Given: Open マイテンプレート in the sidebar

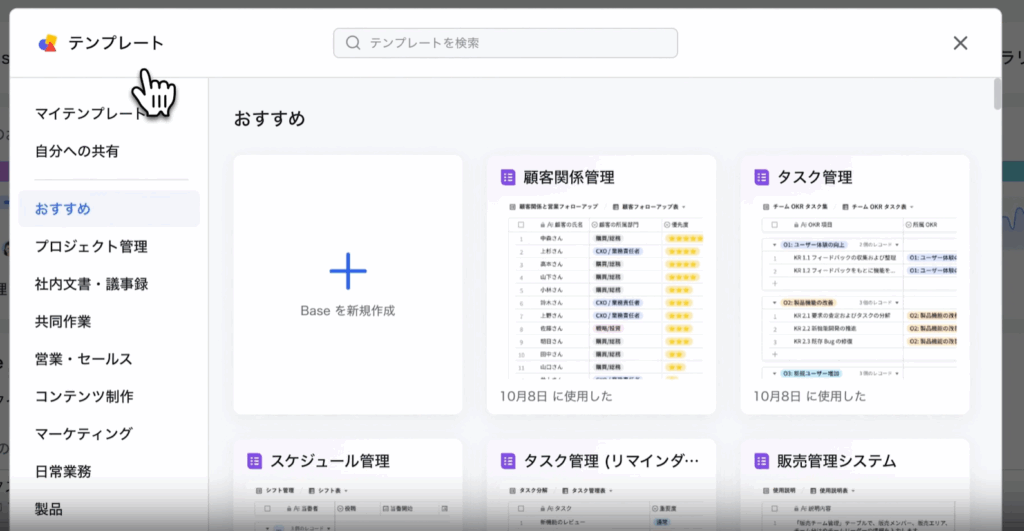Looking at the screenshot, I should tap(90, 113).
